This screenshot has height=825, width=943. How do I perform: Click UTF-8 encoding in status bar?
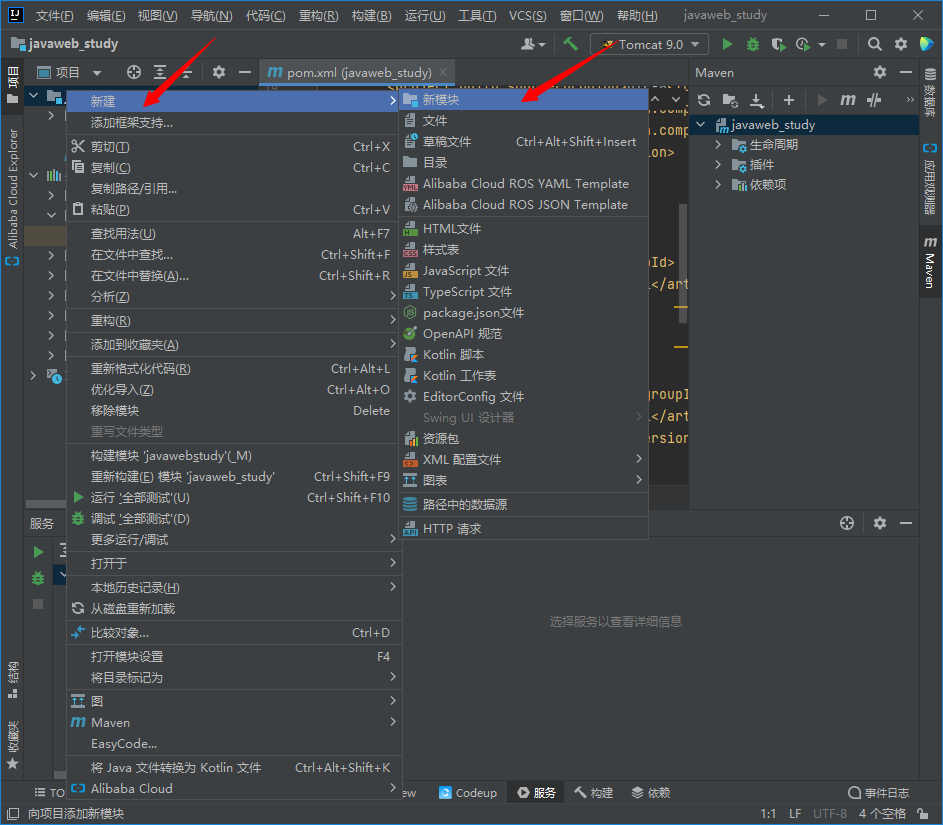click(830, 814)
